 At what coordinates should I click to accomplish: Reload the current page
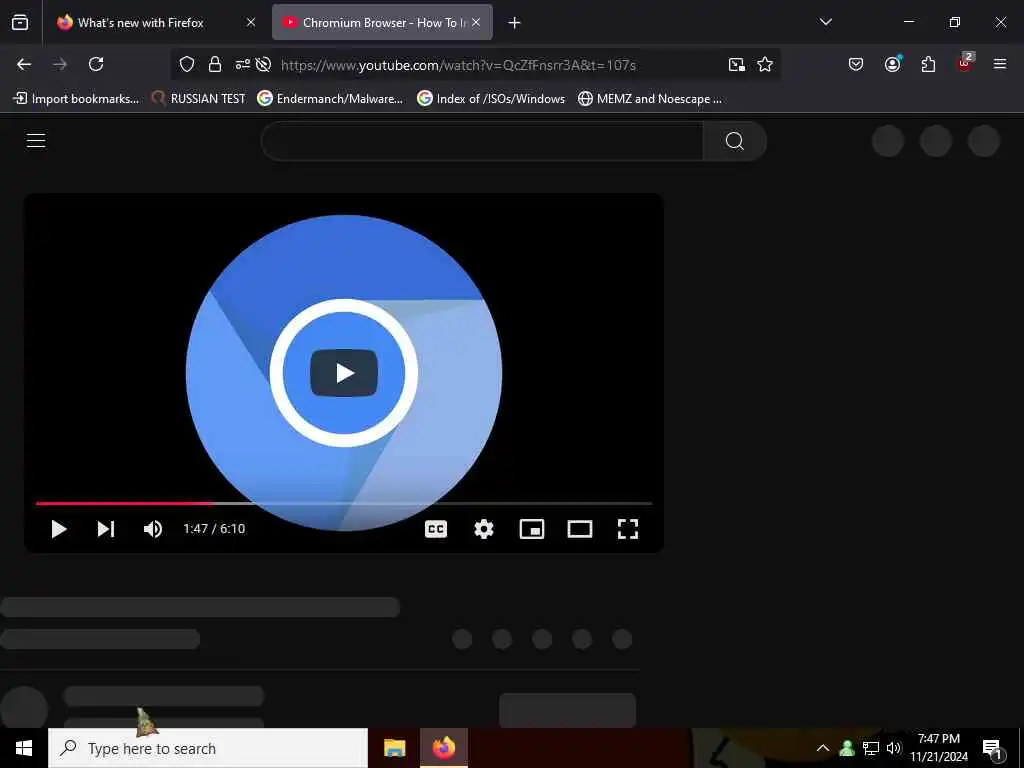[x=96, y=64]
